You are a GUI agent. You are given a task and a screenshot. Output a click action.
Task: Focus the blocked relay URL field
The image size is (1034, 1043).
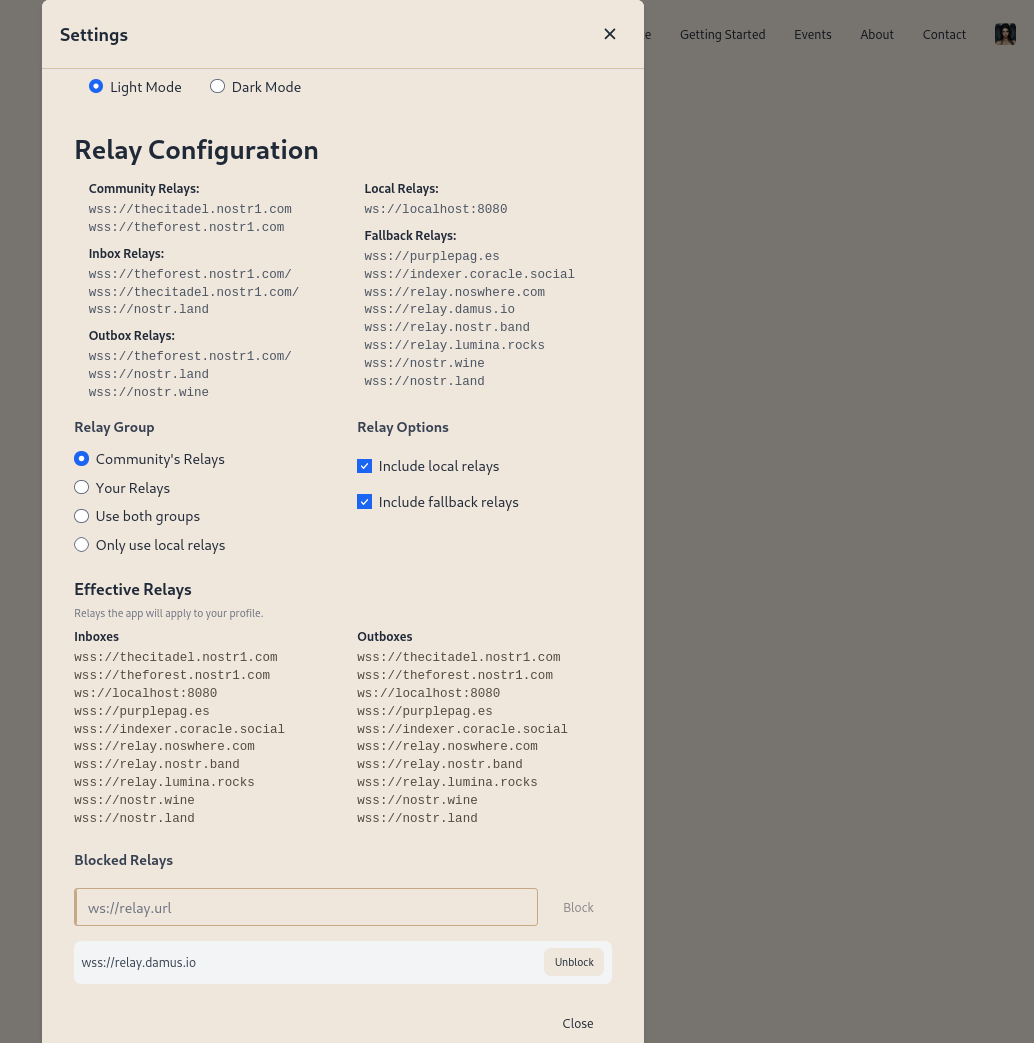coord(306,907)
